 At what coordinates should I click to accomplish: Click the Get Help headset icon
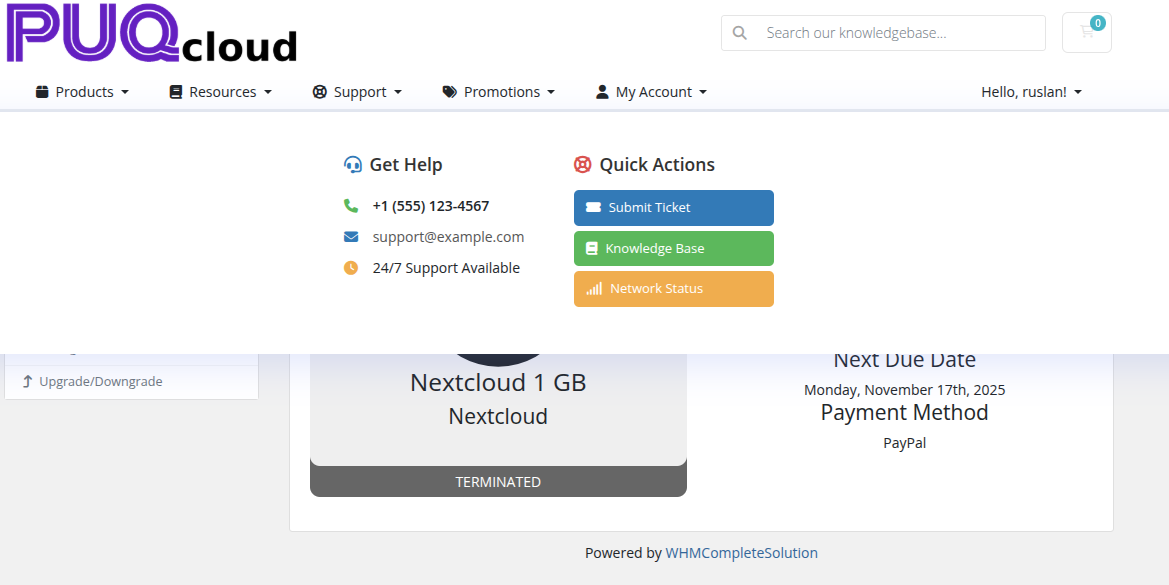click(x=352, y=165)
